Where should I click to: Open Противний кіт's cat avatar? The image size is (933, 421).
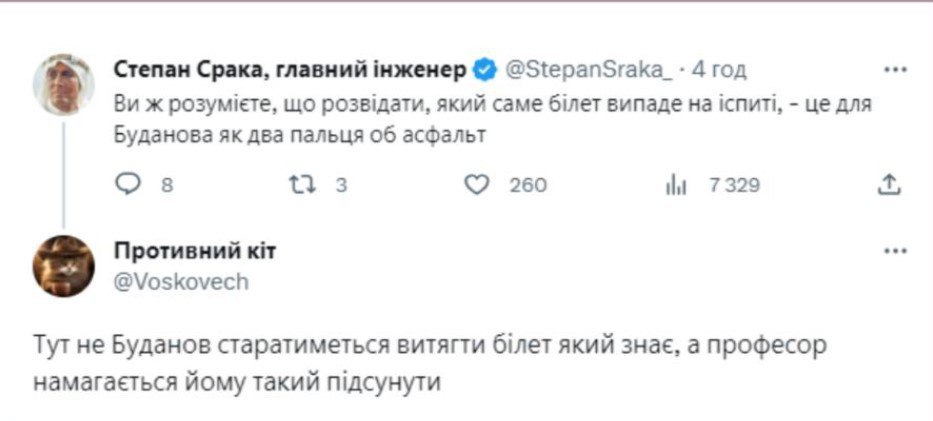point(65,266)
